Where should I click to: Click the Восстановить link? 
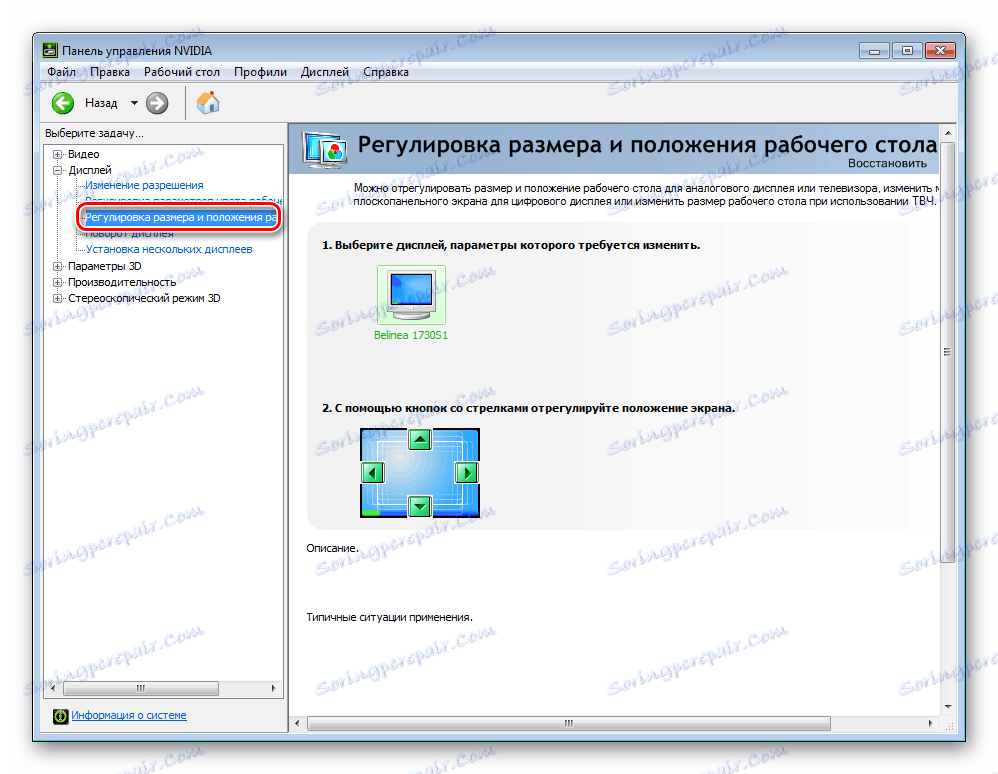click(x=887, y=164)
